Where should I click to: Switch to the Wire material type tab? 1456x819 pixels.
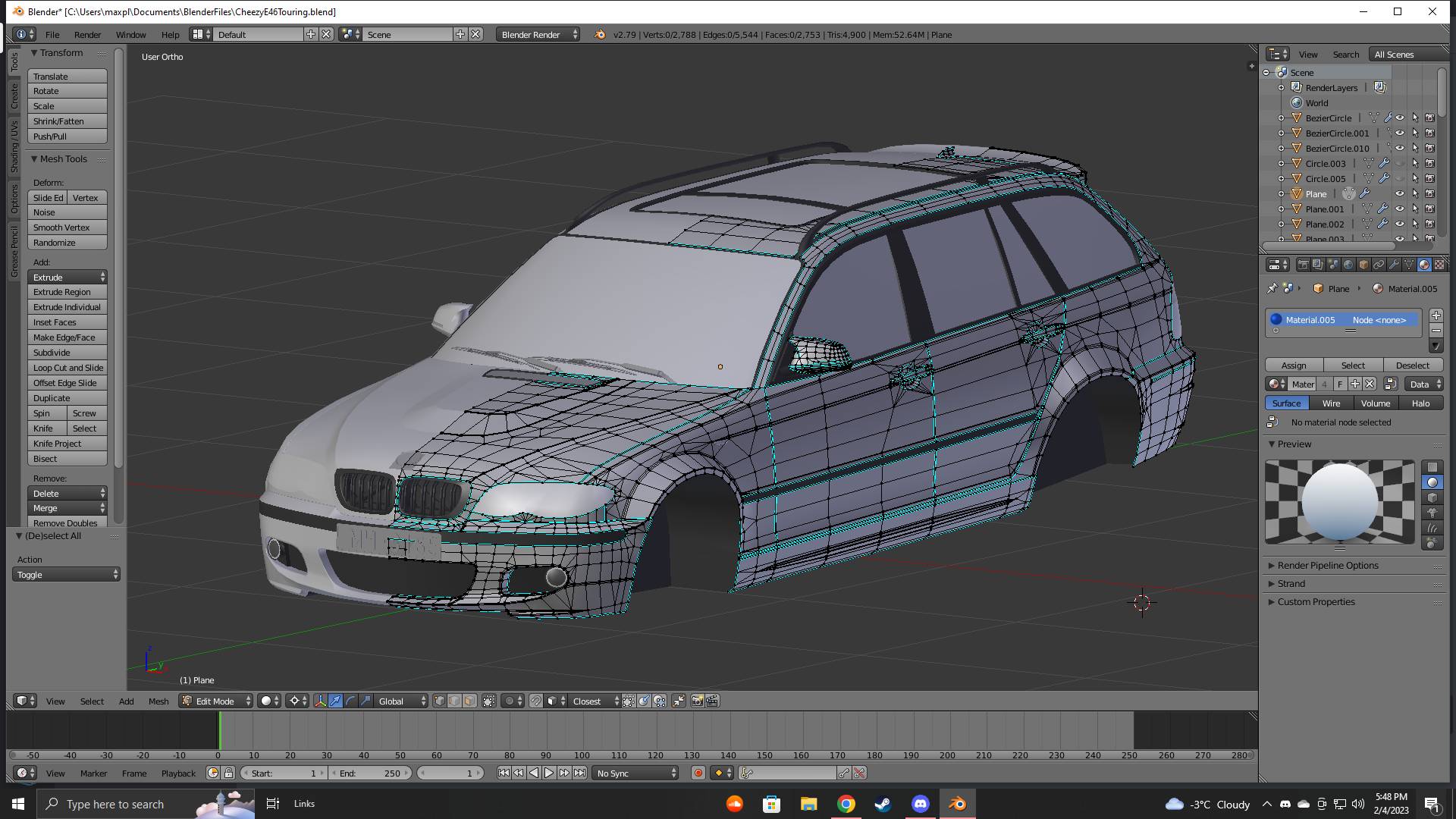tap(1331, 403)
